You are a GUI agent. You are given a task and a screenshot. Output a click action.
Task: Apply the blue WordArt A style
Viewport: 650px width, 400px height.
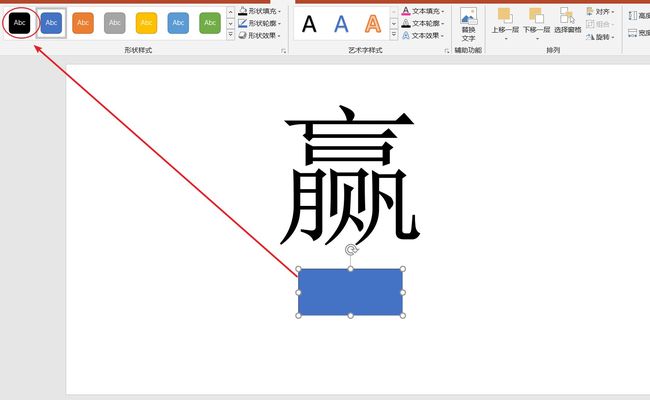pyautogui.click(x=341, y=24)
